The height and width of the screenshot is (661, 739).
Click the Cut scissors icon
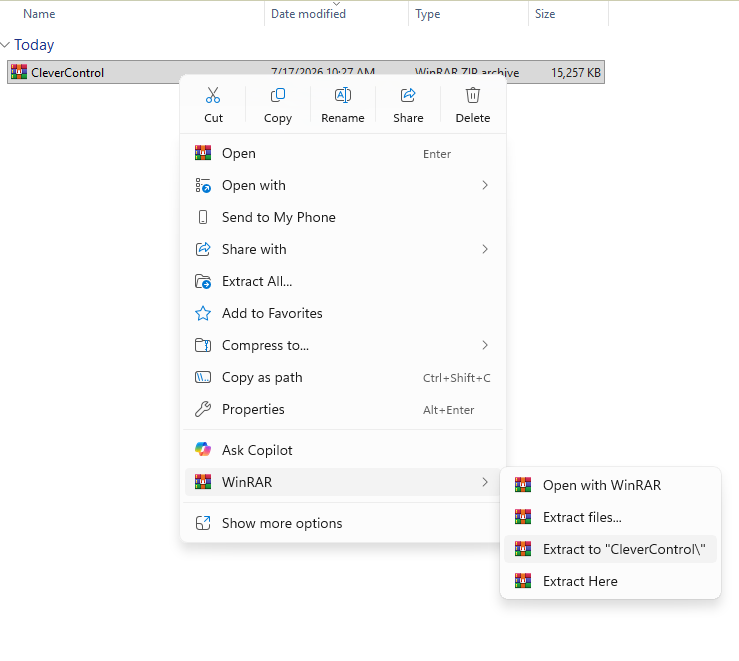pos(213,95)
